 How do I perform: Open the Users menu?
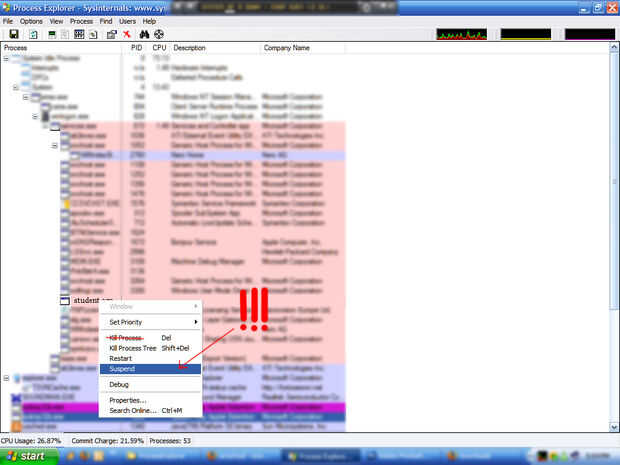127,21
